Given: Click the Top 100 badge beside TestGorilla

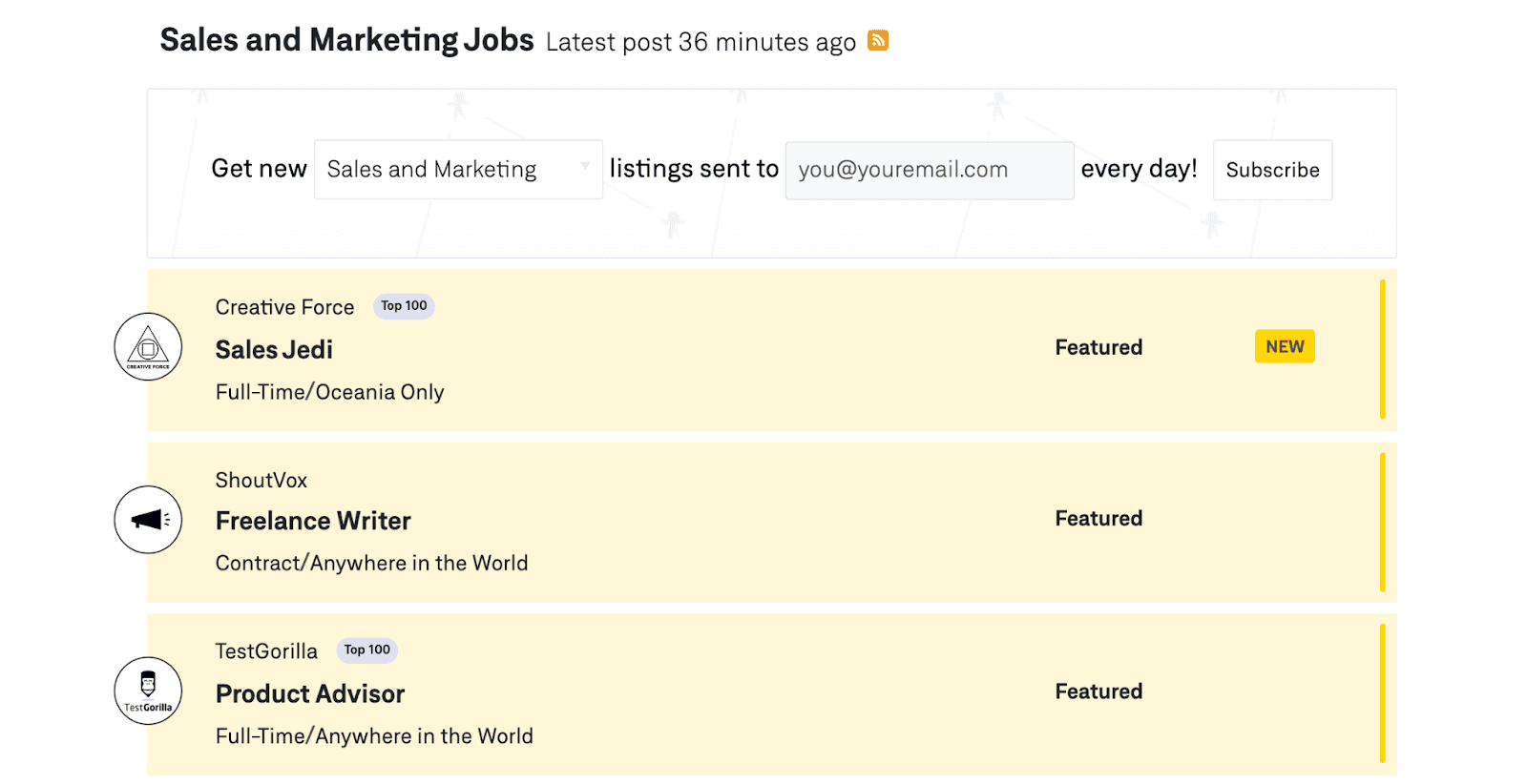Looking at the screenshot, I should point(367,650).
